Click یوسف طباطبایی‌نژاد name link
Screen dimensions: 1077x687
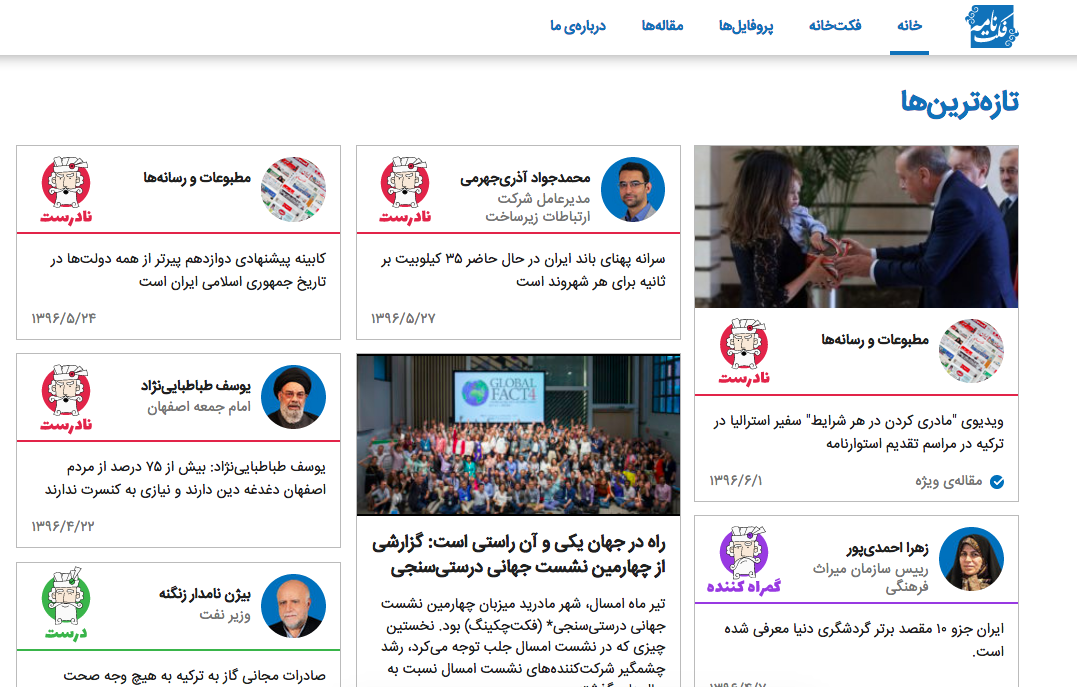tap(196, 386)
